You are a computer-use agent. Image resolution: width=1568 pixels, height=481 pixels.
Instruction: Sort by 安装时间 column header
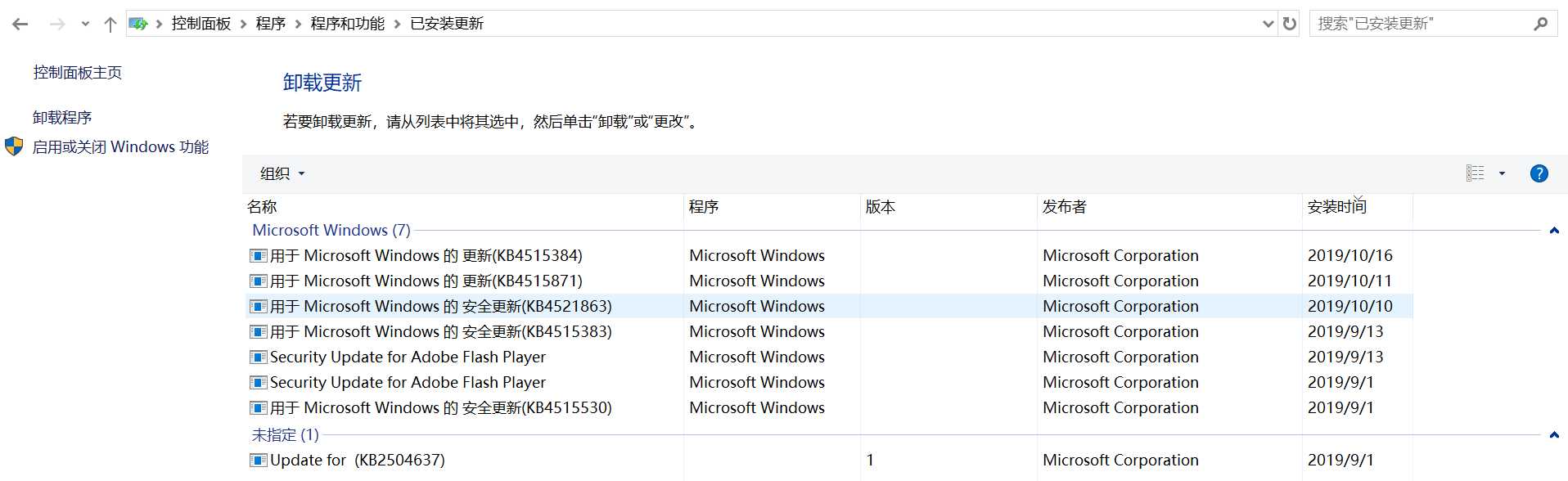pyautogui.click(x=1358, y=207)
